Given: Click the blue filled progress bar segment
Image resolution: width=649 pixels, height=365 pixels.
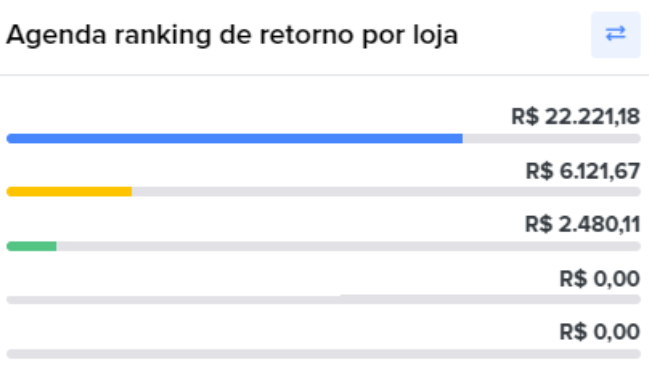Looking at the screenshot, I should [x=234, y=139].
